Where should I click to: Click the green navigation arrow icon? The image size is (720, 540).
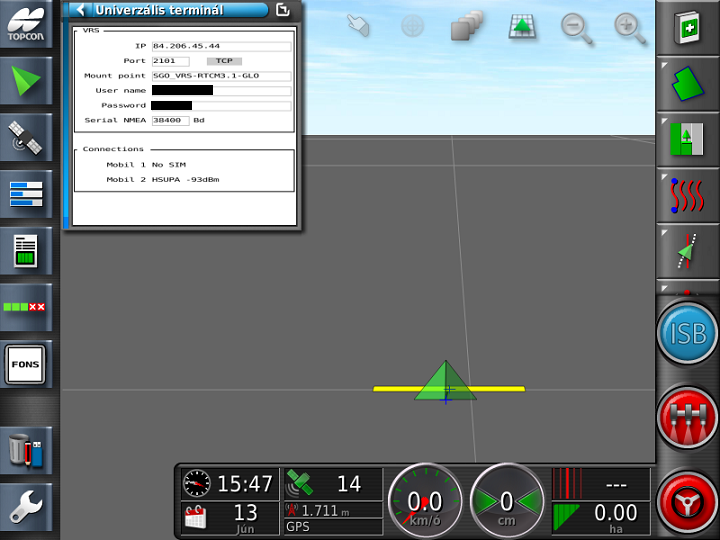coord(26,80)
